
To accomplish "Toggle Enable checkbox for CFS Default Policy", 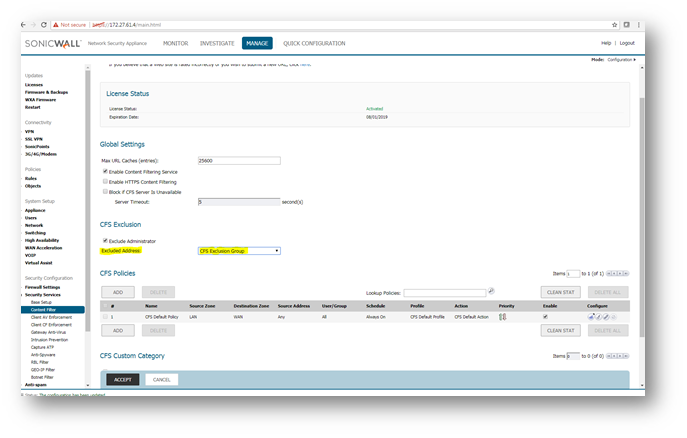I will click(545, 316).
